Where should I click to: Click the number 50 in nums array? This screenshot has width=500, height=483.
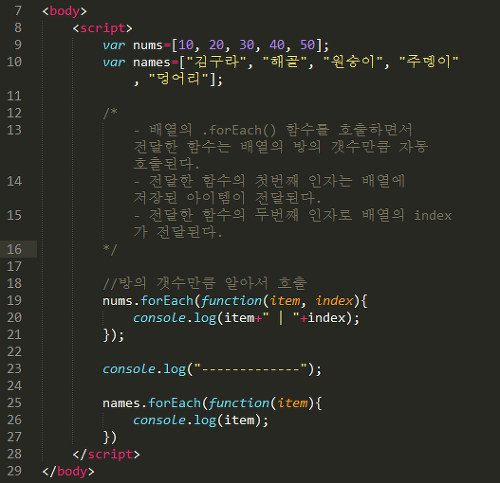point(307,45)
